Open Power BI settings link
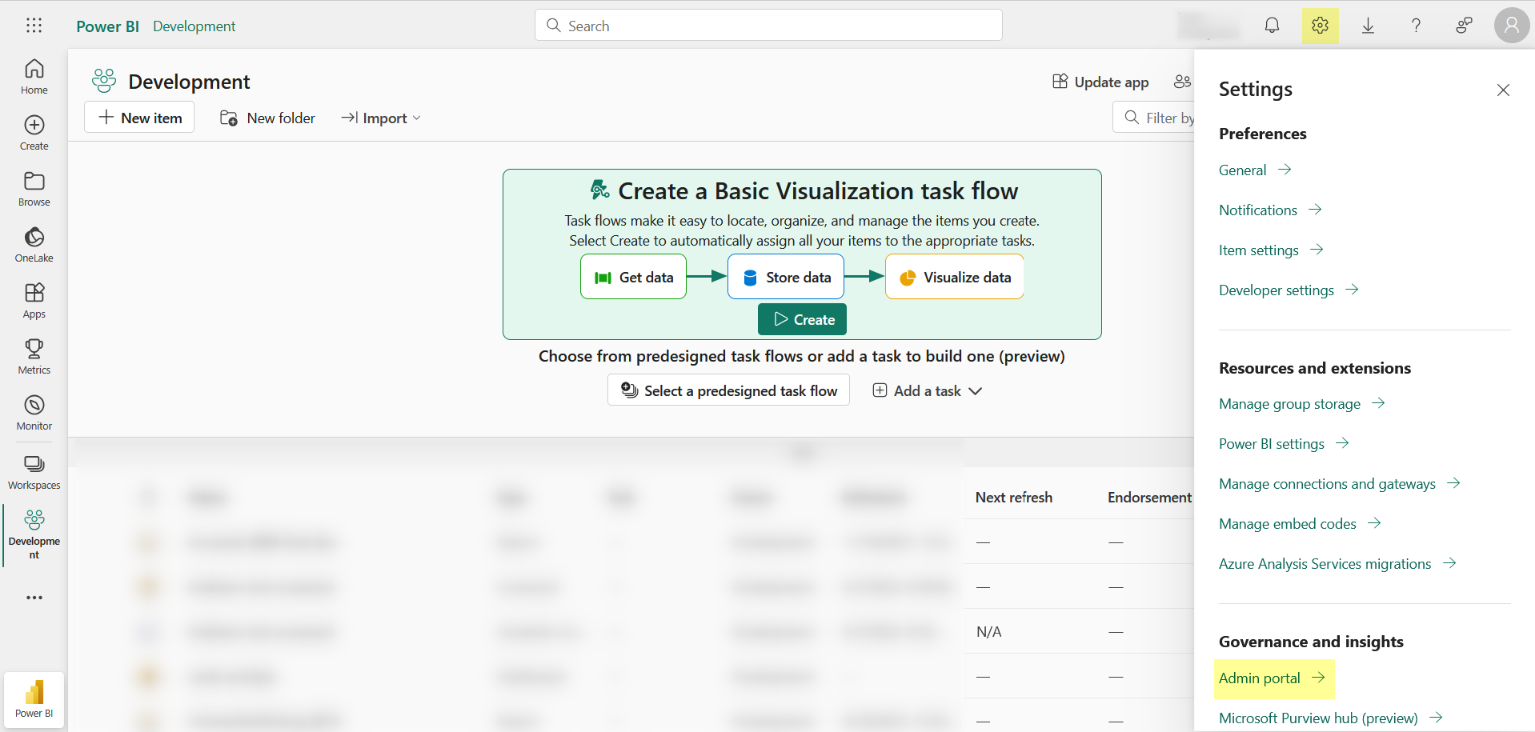 point(1284,444)
